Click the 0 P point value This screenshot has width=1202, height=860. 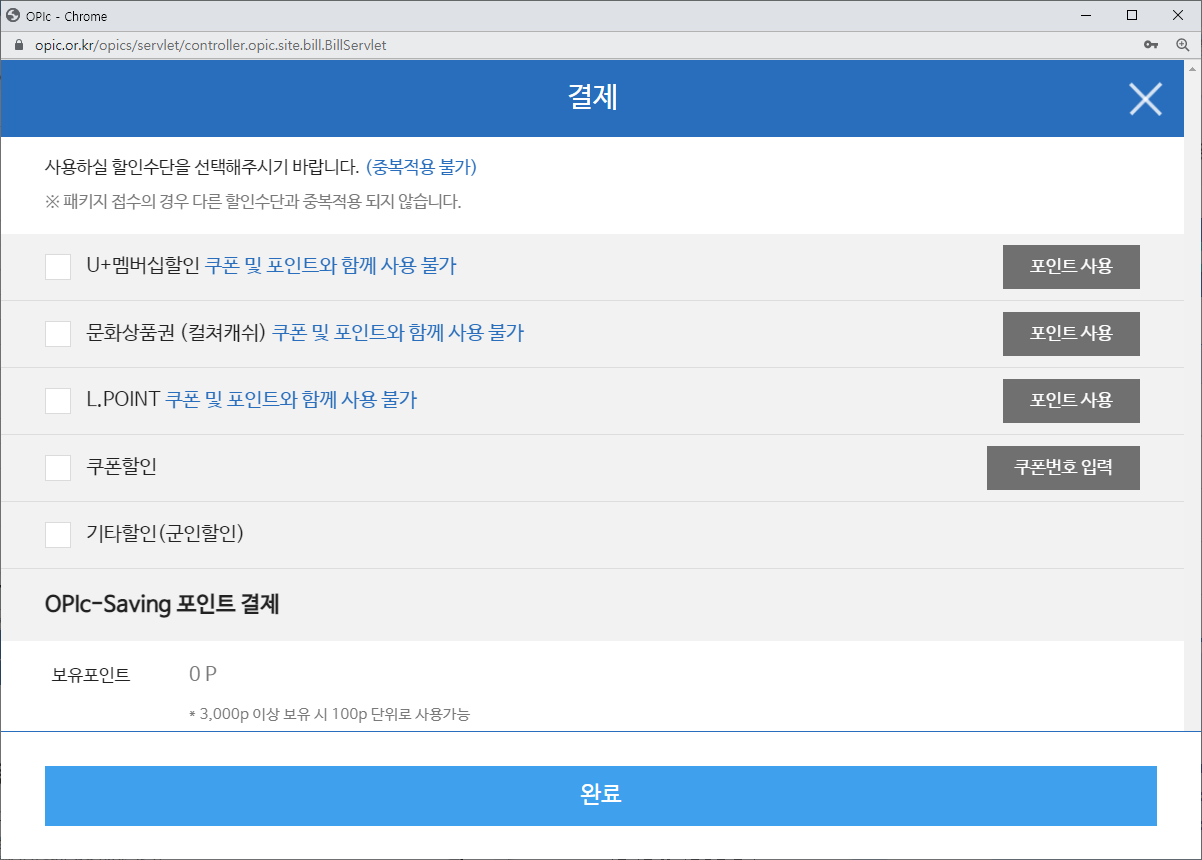(203, 675)
